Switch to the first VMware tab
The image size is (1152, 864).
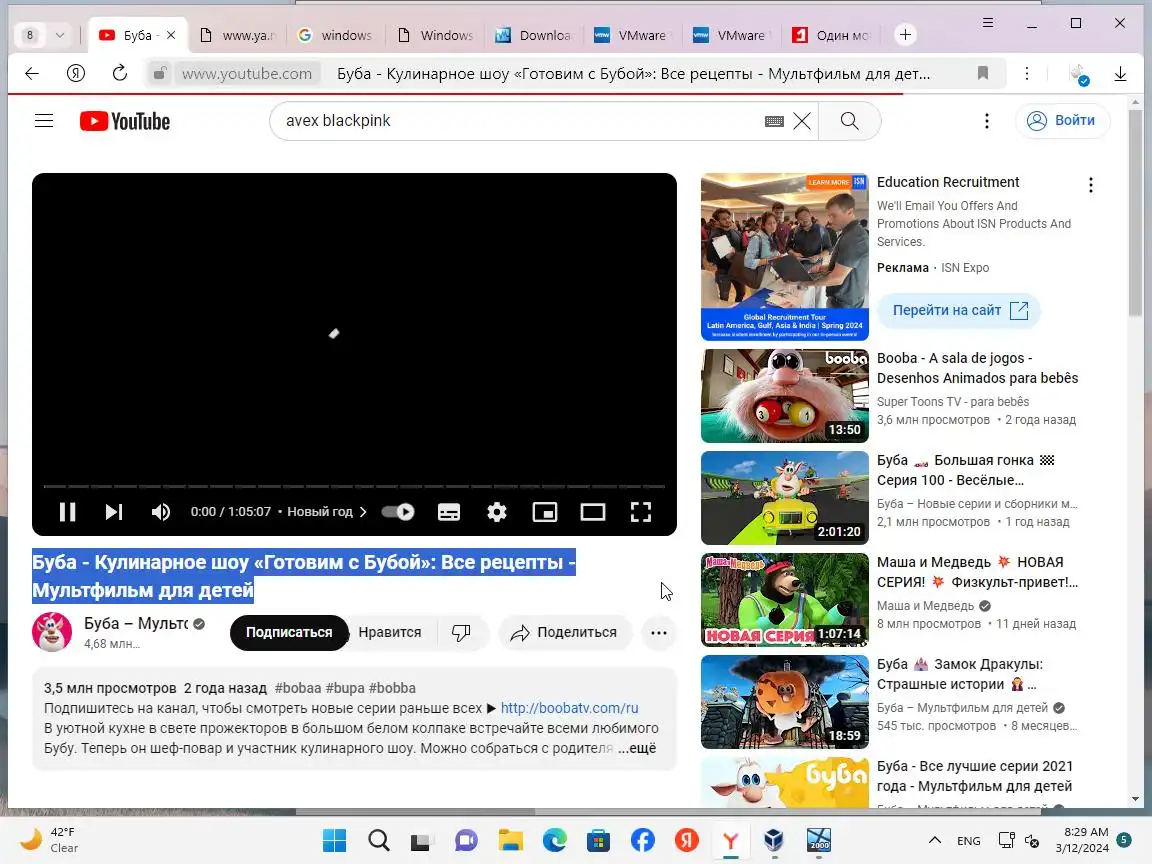tap(633, 35)
